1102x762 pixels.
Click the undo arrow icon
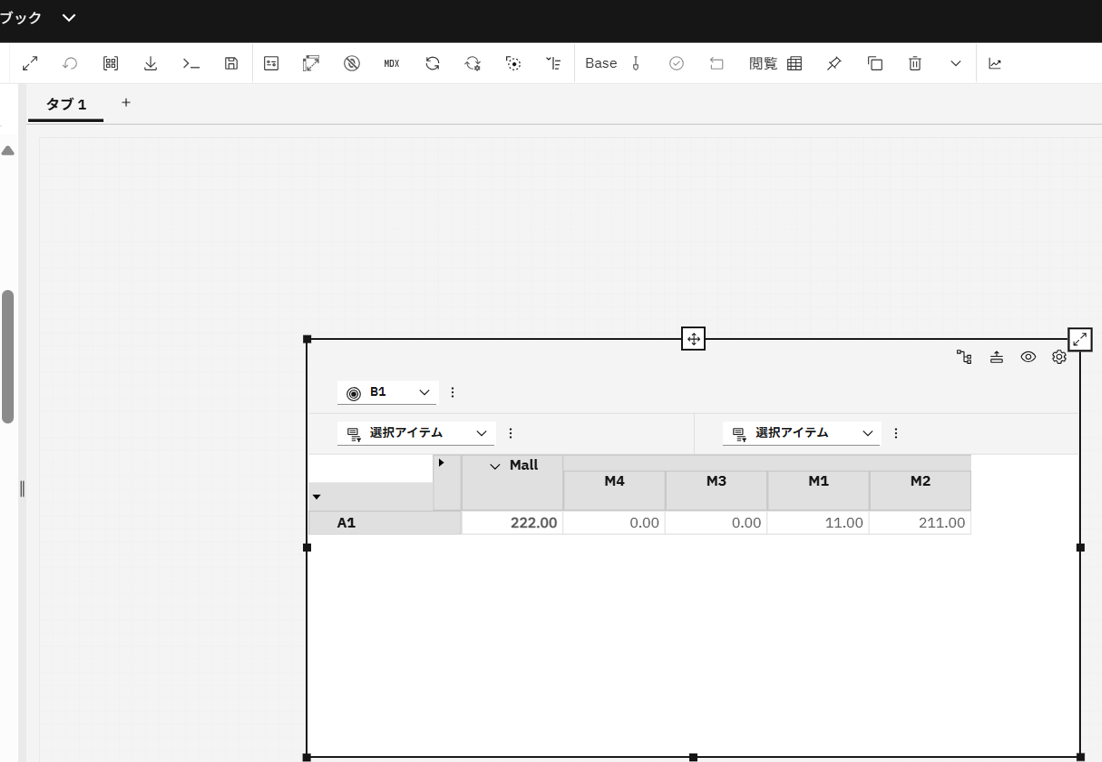(70, 63)
